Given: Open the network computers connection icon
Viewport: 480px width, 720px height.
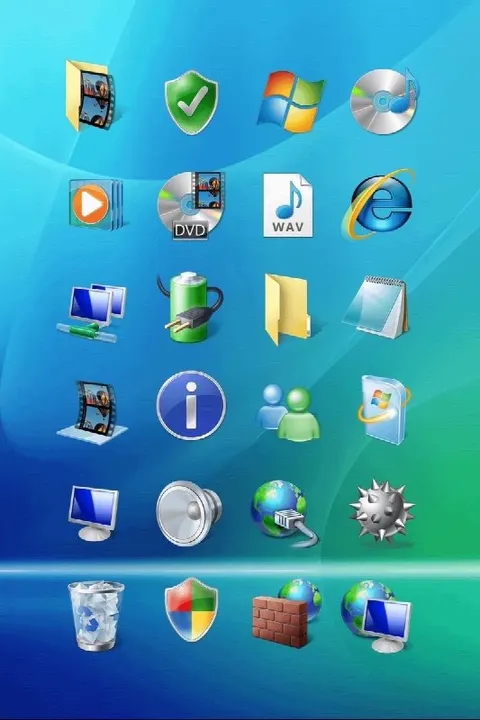Looking at the screenshot, I should point(92,312).
